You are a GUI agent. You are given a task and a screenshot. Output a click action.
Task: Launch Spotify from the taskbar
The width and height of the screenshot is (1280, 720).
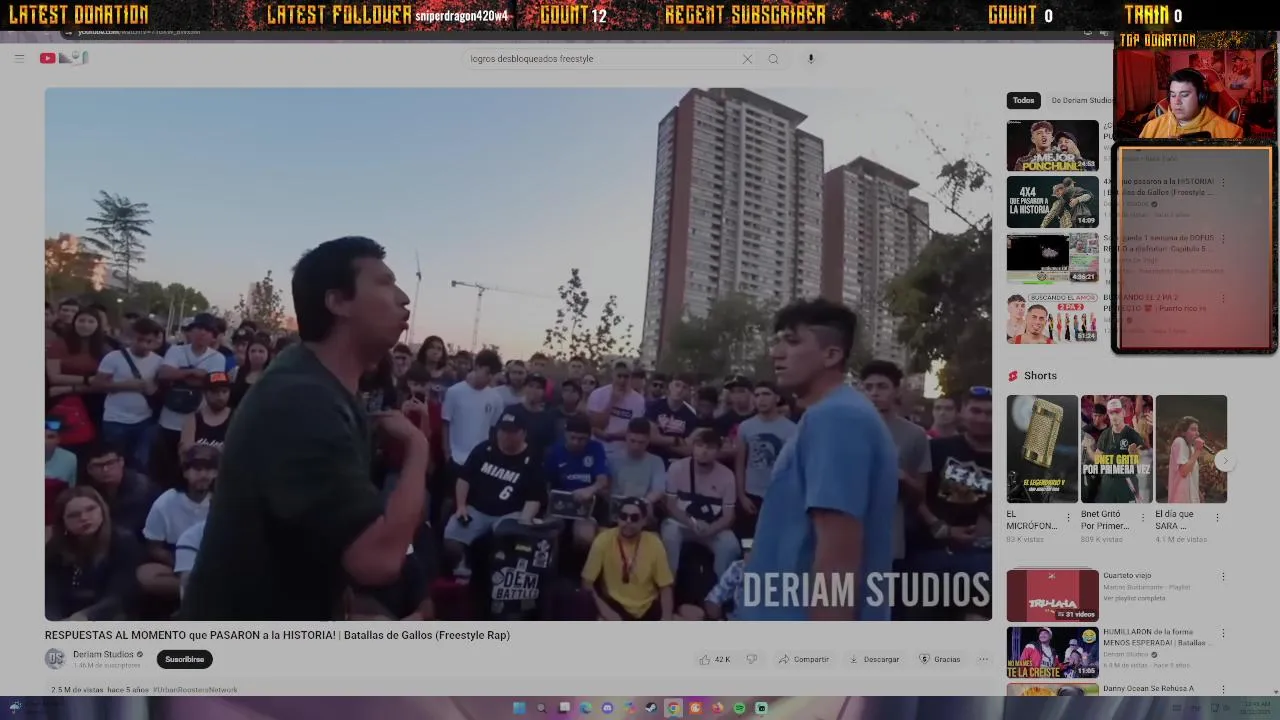point(739,708)
